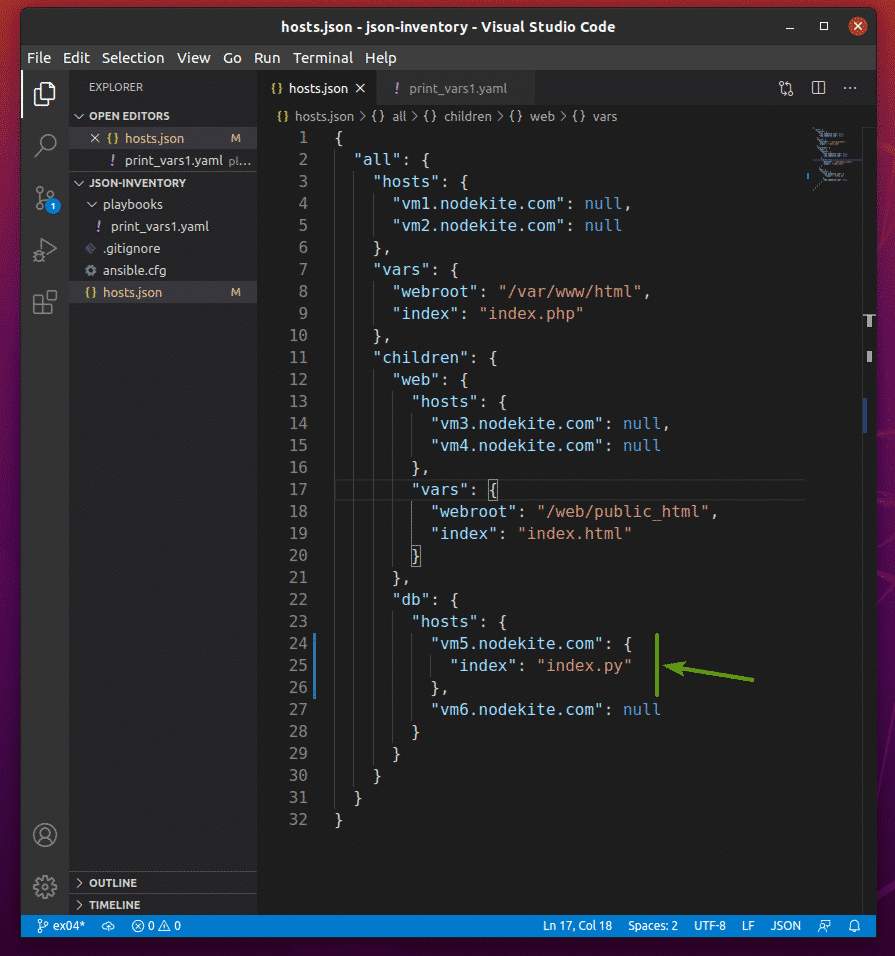
Task: Click the notifications bell in status bar
Action: (x=855, y=925)
